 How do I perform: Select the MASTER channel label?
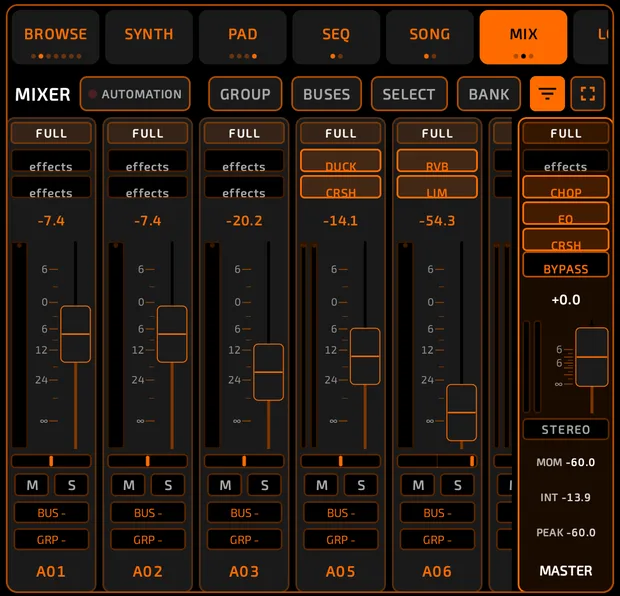566,571
